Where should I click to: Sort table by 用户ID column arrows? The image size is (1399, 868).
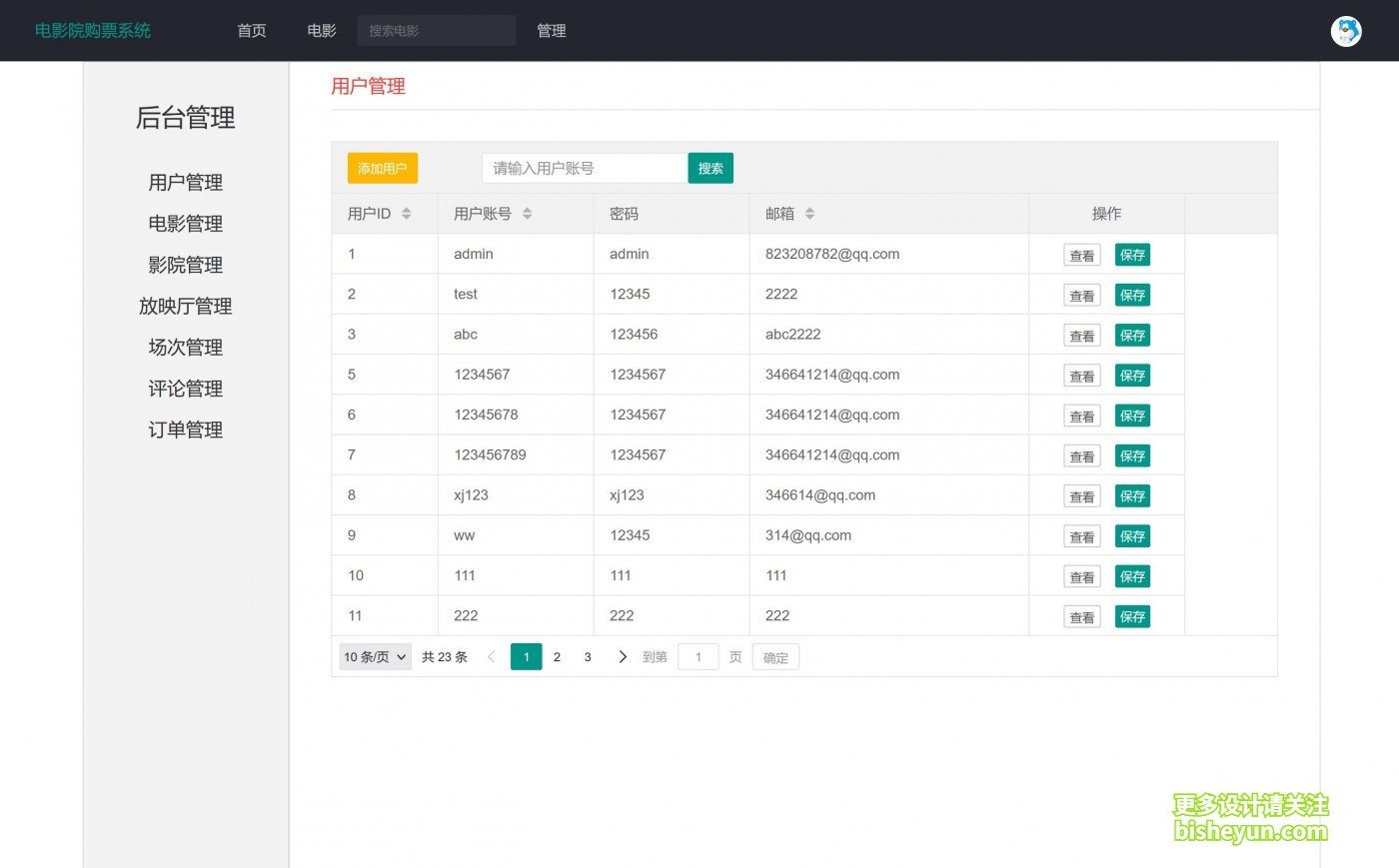(406, 214)
